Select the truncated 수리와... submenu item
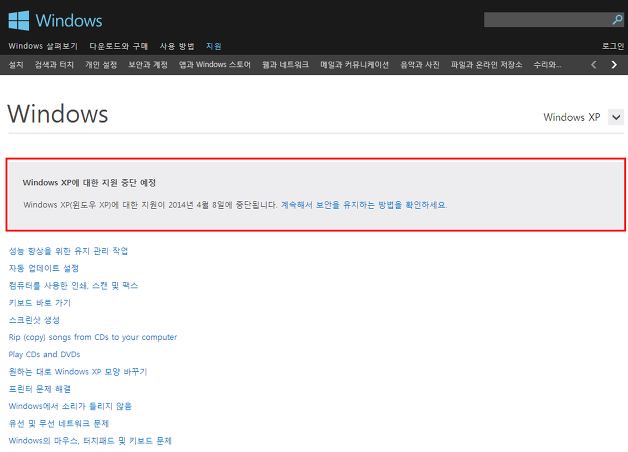 click(547, 65)
